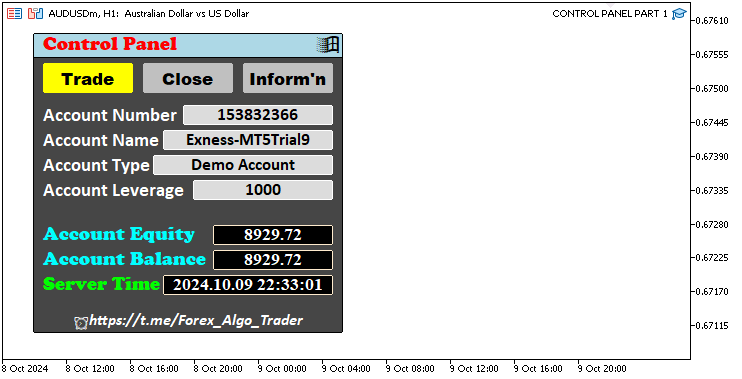Click the 0.67115 price scale label
Screen dimensions: 742x379
712,326
